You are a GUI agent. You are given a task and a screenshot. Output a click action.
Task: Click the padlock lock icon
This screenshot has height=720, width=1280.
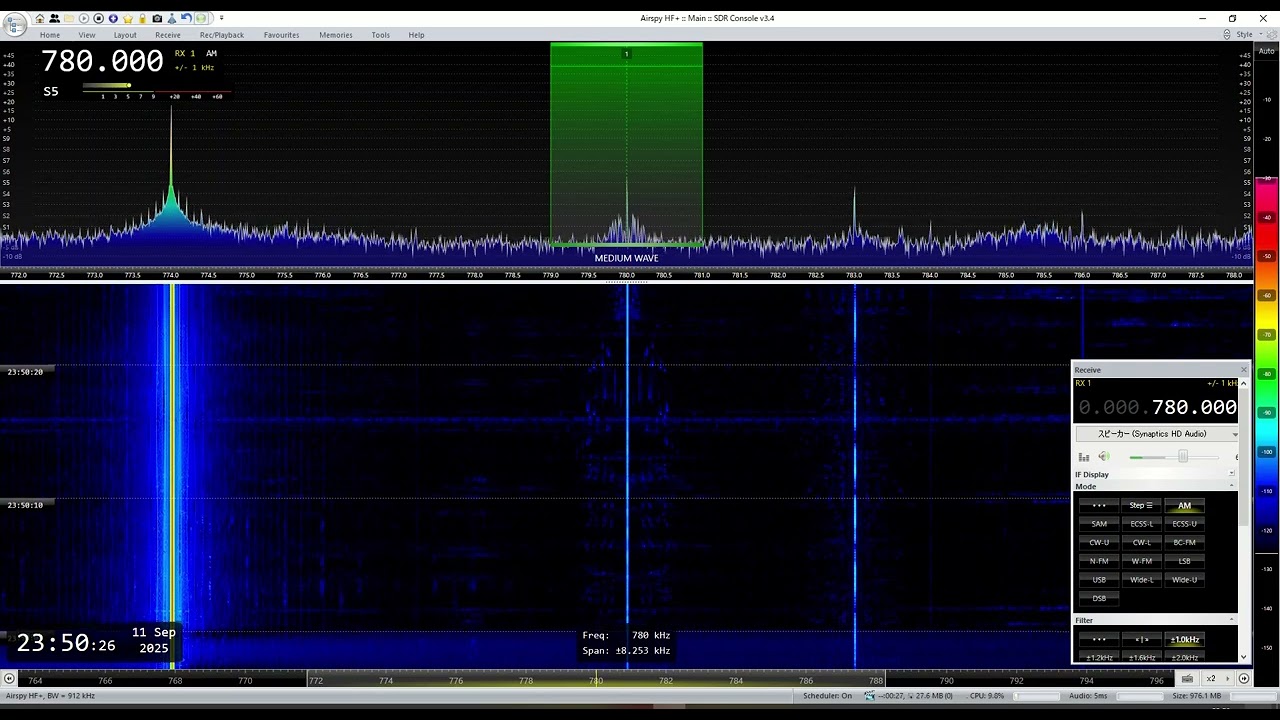coord(142,18)
